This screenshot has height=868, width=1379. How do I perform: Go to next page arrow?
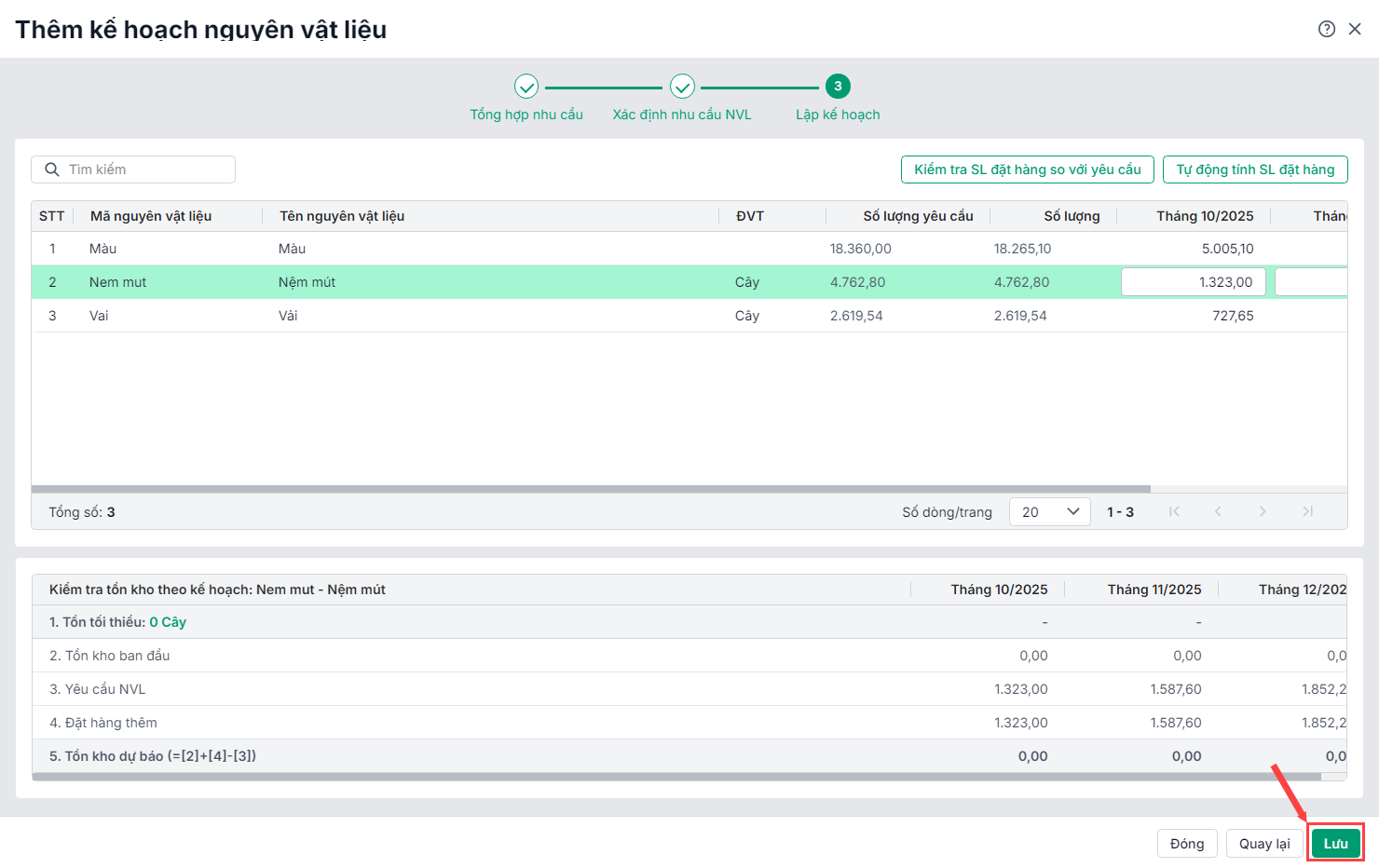pos(1263,511)
